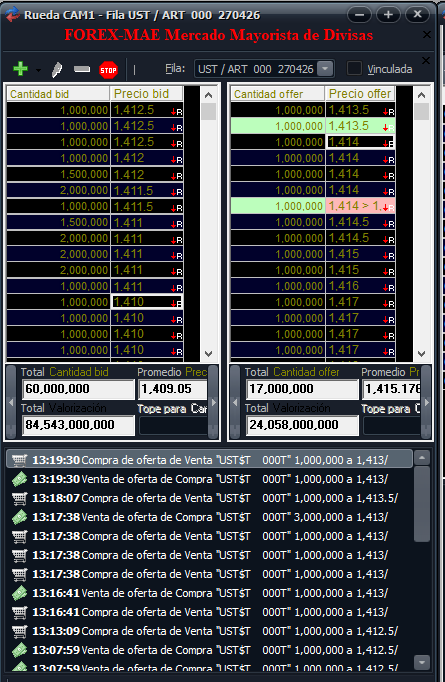Click the bid summary right scroll arrow
This screenshot has width=445, height=682.
213,402
